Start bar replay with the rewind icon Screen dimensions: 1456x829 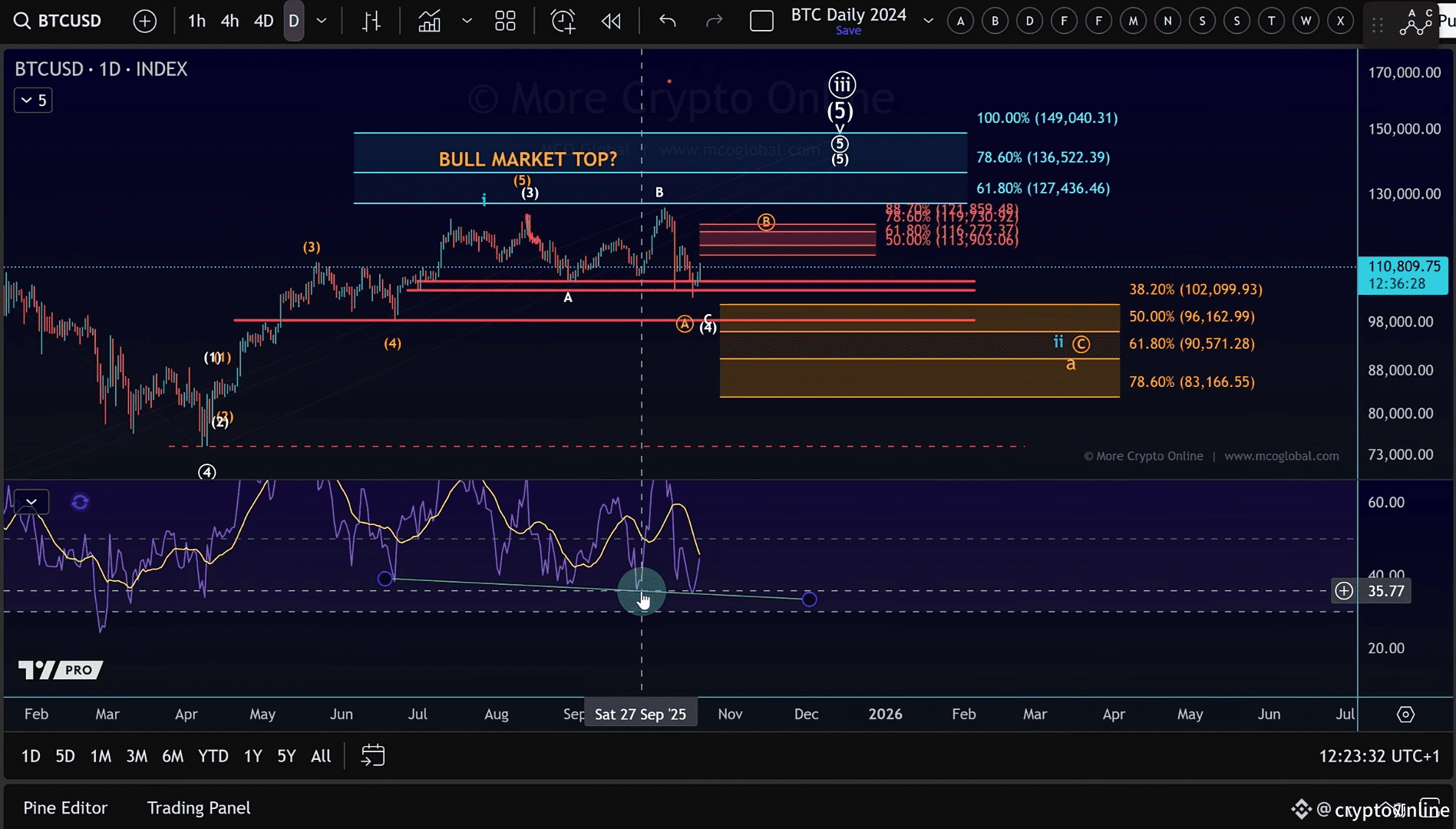(611, 21)
